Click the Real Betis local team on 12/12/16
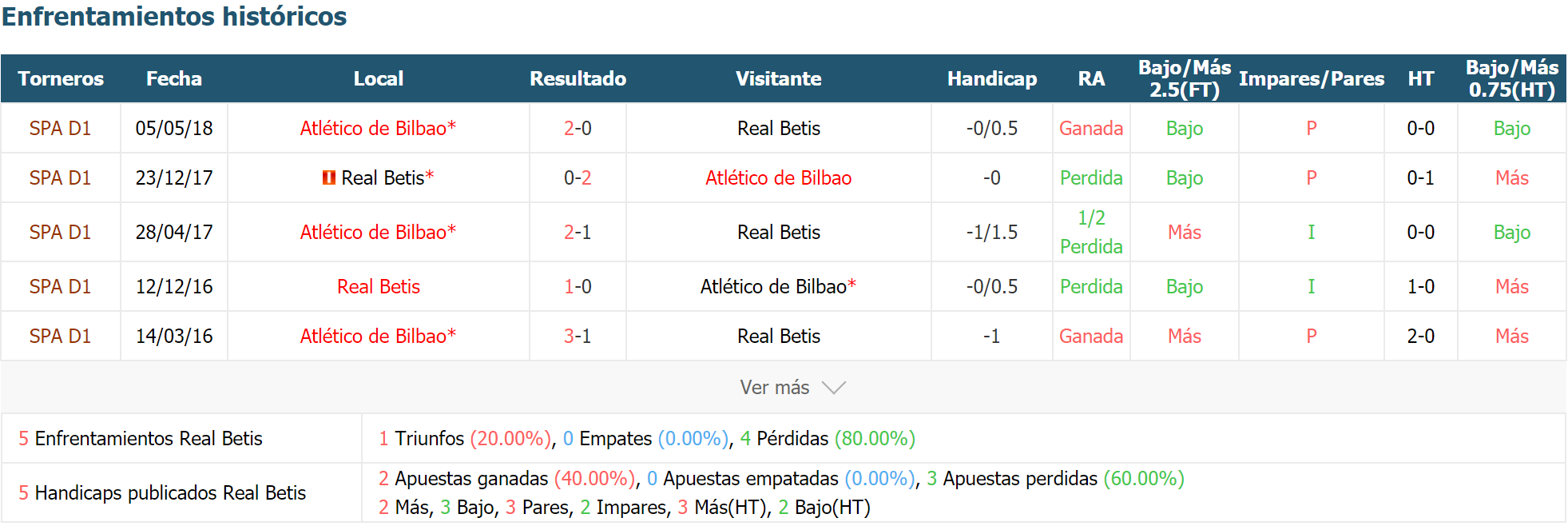The height and width of the screenshot is (526, 1568). point(379,286)
